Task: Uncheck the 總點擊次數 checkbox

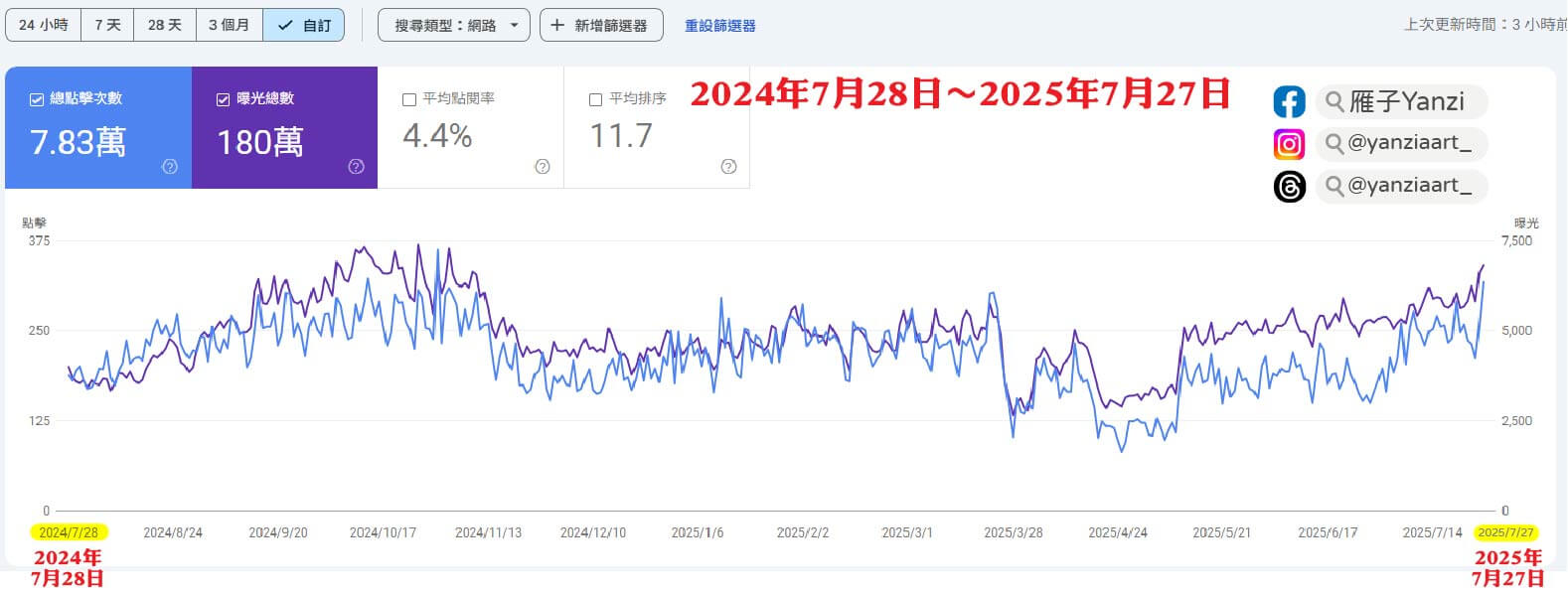Action: (37, 99)
